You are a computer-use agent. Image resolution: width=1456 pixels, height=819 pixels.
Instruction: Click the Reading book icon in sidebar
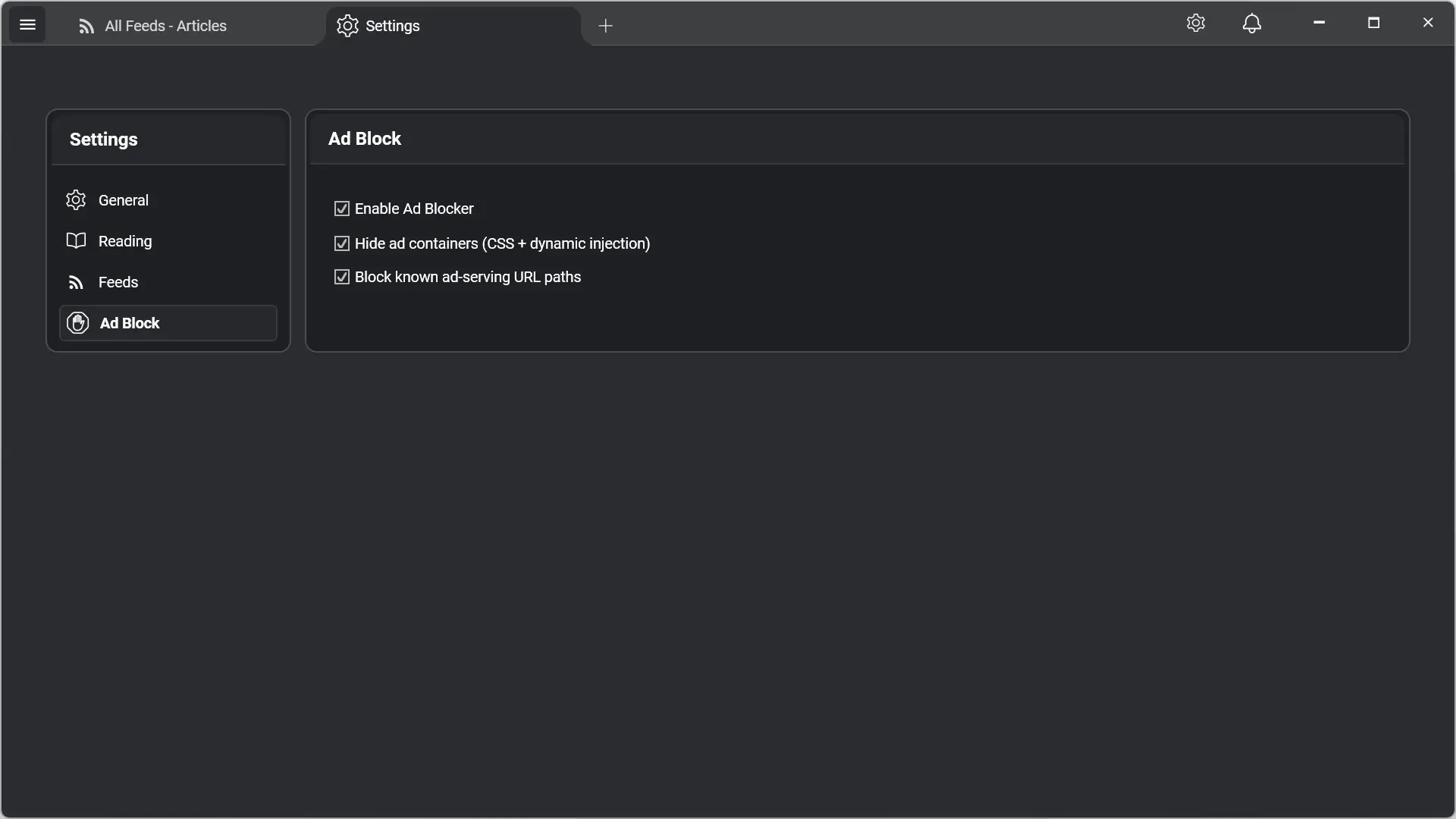coord(76,241)
